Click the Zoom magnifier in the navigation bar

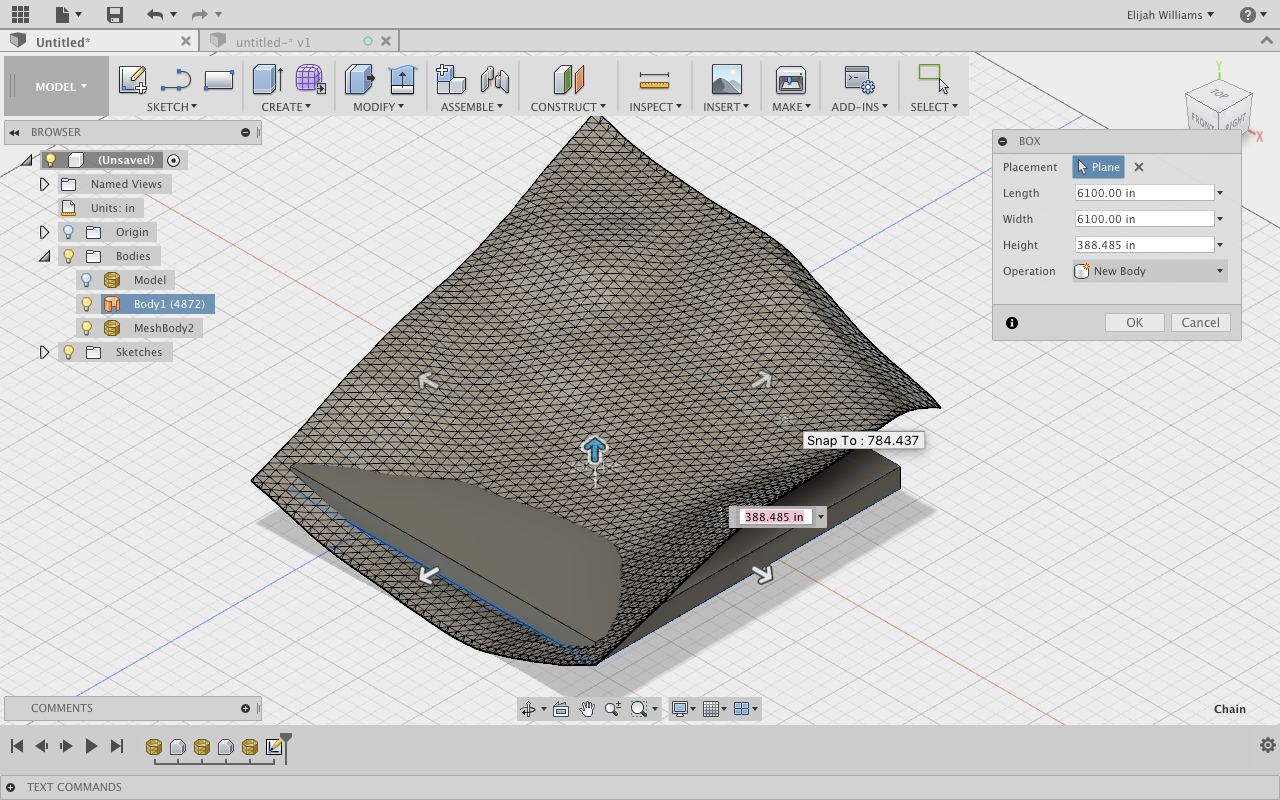(x=612, y=708)
